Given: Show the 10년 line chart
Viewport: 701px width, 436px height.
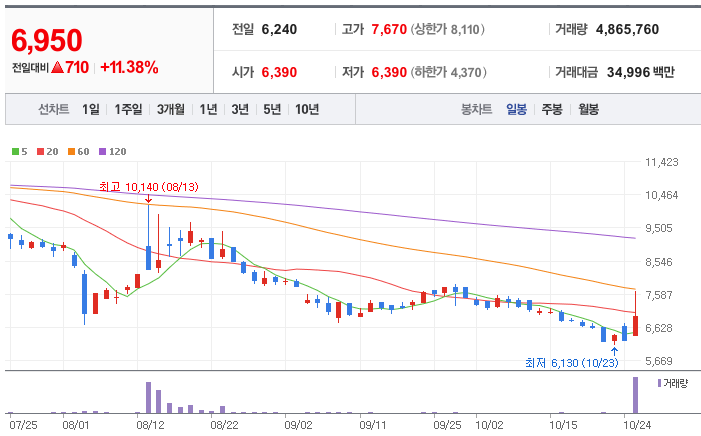Looking at the screenshot, I should (307, 109).
